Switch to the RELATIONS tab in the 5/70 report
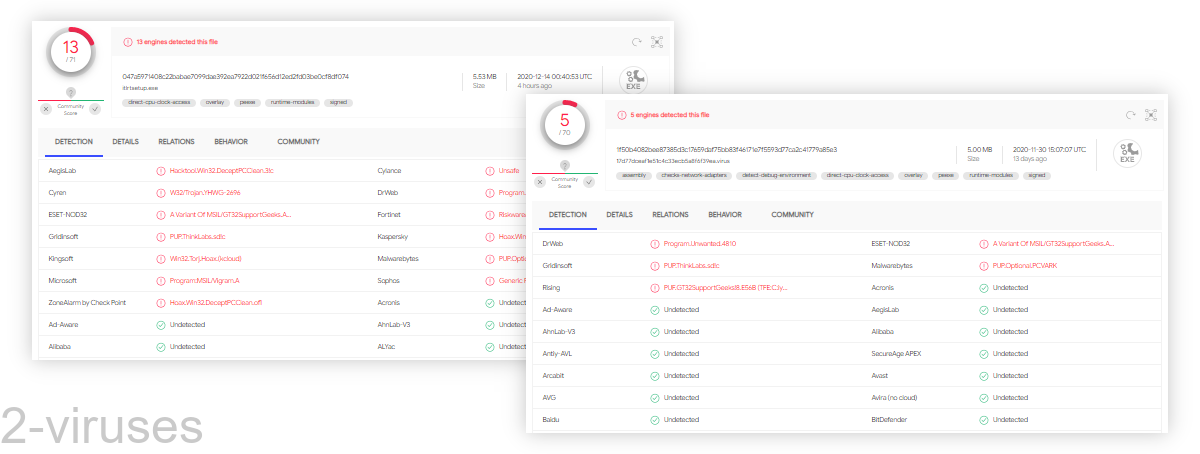This screenshot has height=454, width=1200. click(x=670, y=215)
